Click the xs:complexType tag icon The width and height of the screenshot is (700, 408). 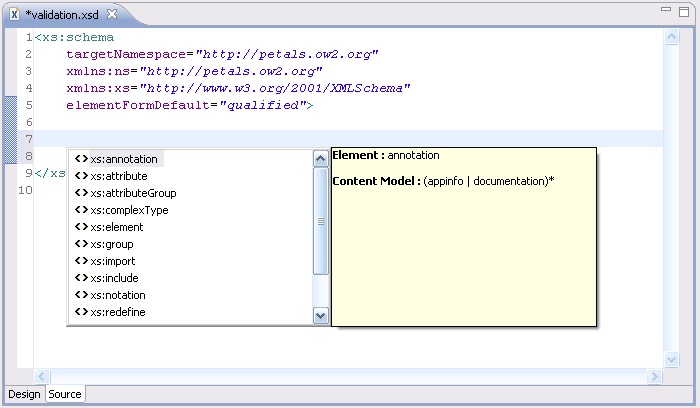point(81,210)
